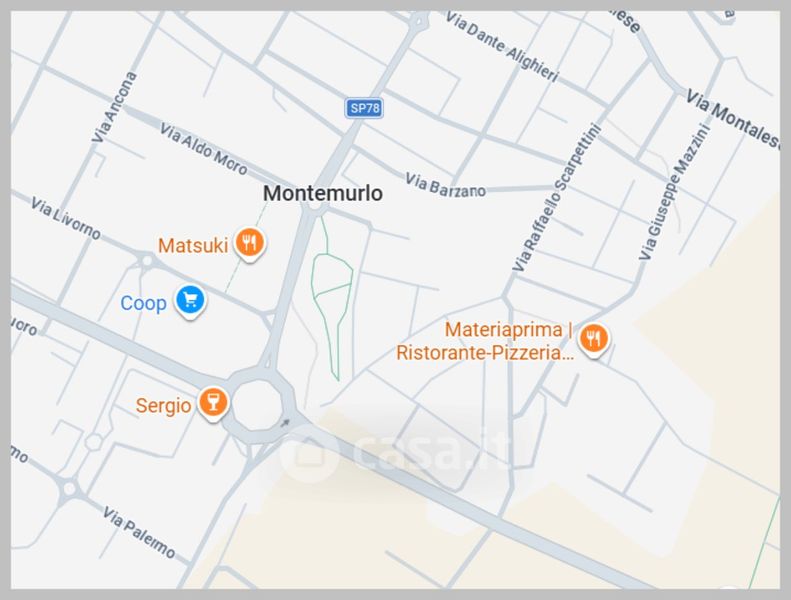Click the SP78 road shield

point(364,108)
